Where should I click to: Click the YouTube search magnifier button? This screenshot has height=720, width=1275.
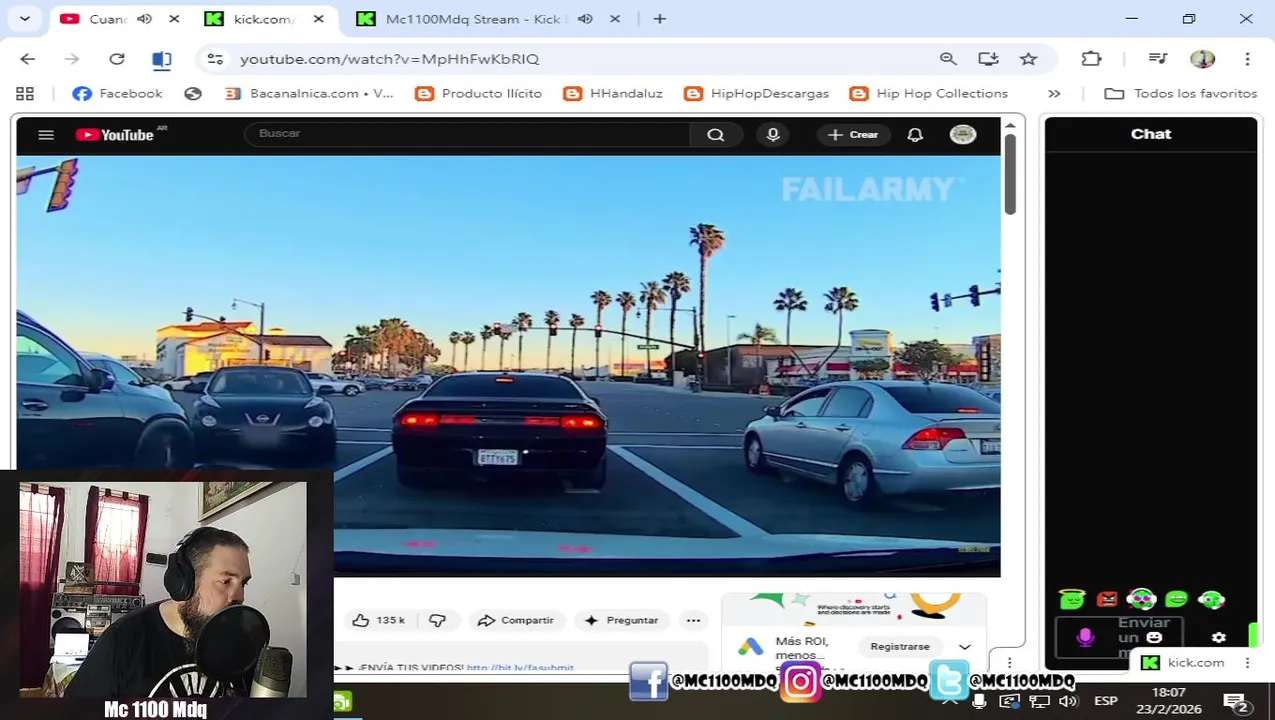pyautogui.click(x=715, y=135)
